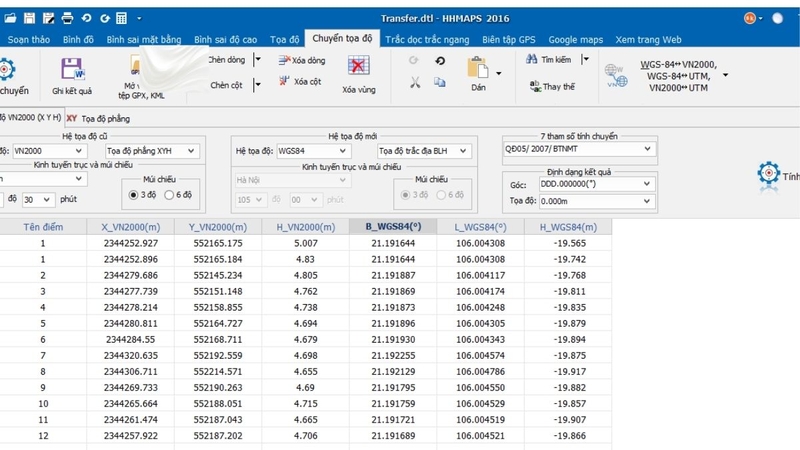The width and height of the screenshot is (800, 450).
Task: Select cell value -19.917
Action: (569, 371)
